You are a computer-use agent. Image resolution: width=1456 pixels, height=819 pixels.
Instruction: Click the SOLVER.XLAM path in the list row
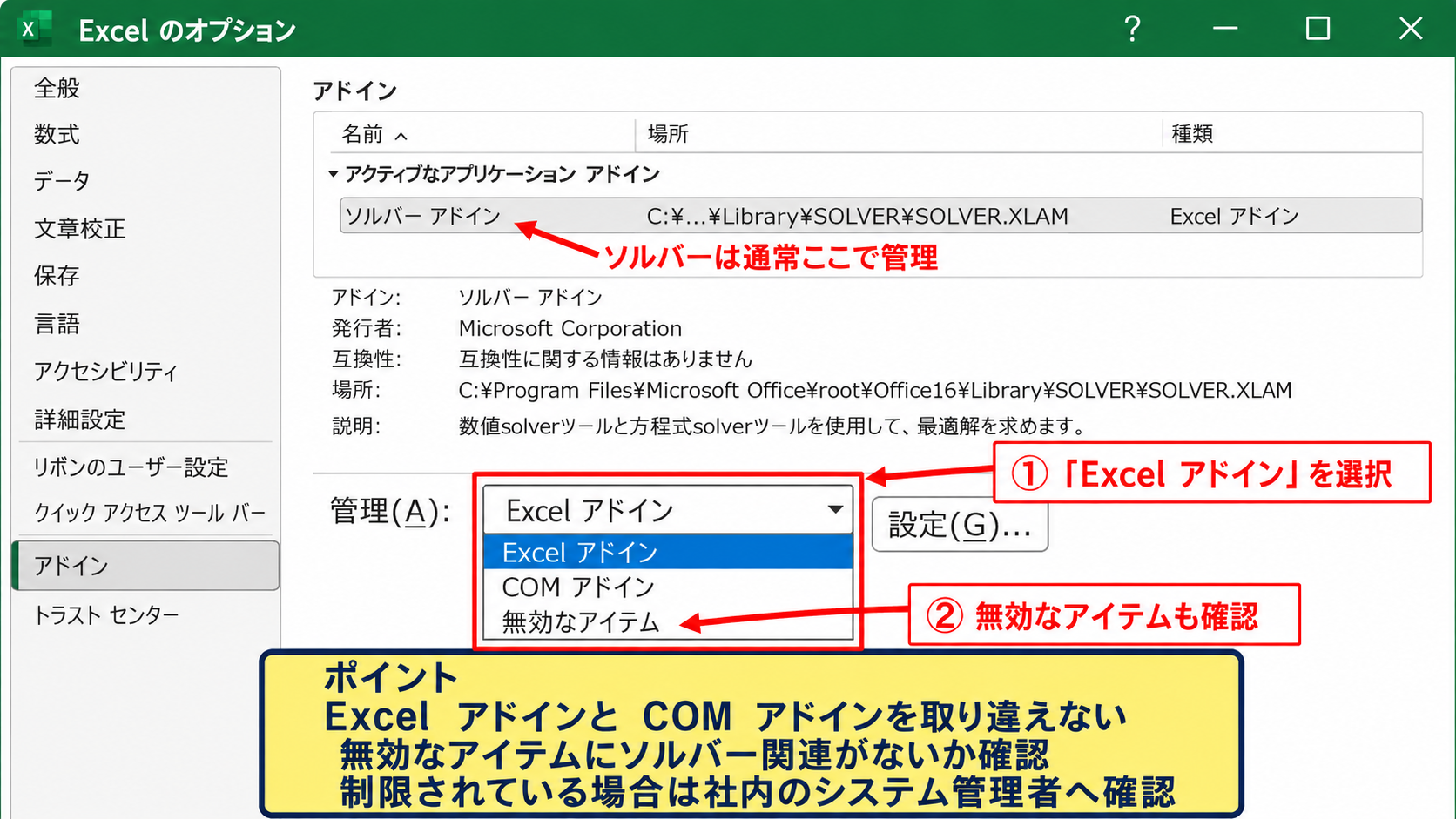click(x=857, y=216)
